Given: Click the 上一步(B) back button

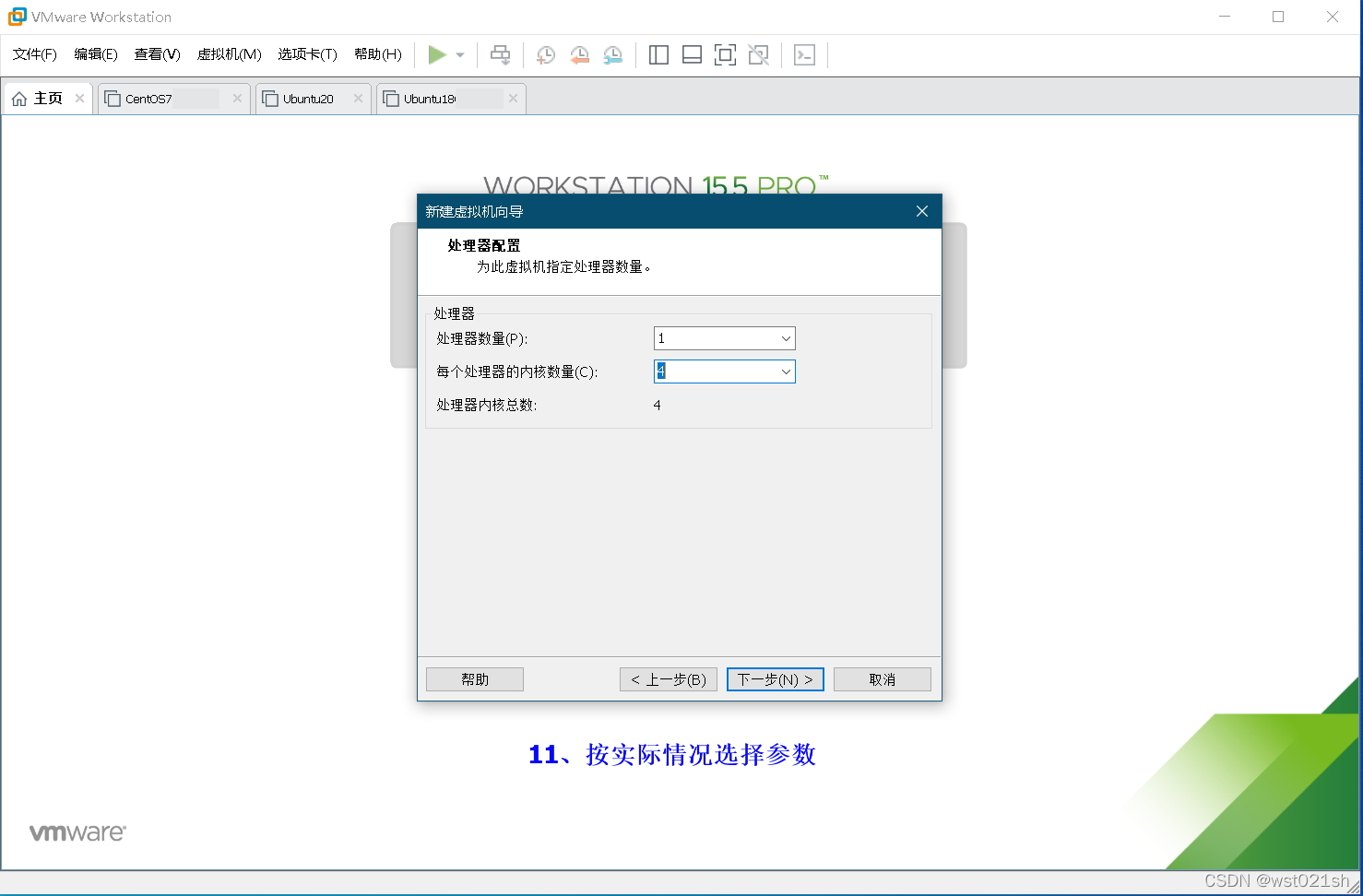Looking at the screenshot, I should pos(669,679).
